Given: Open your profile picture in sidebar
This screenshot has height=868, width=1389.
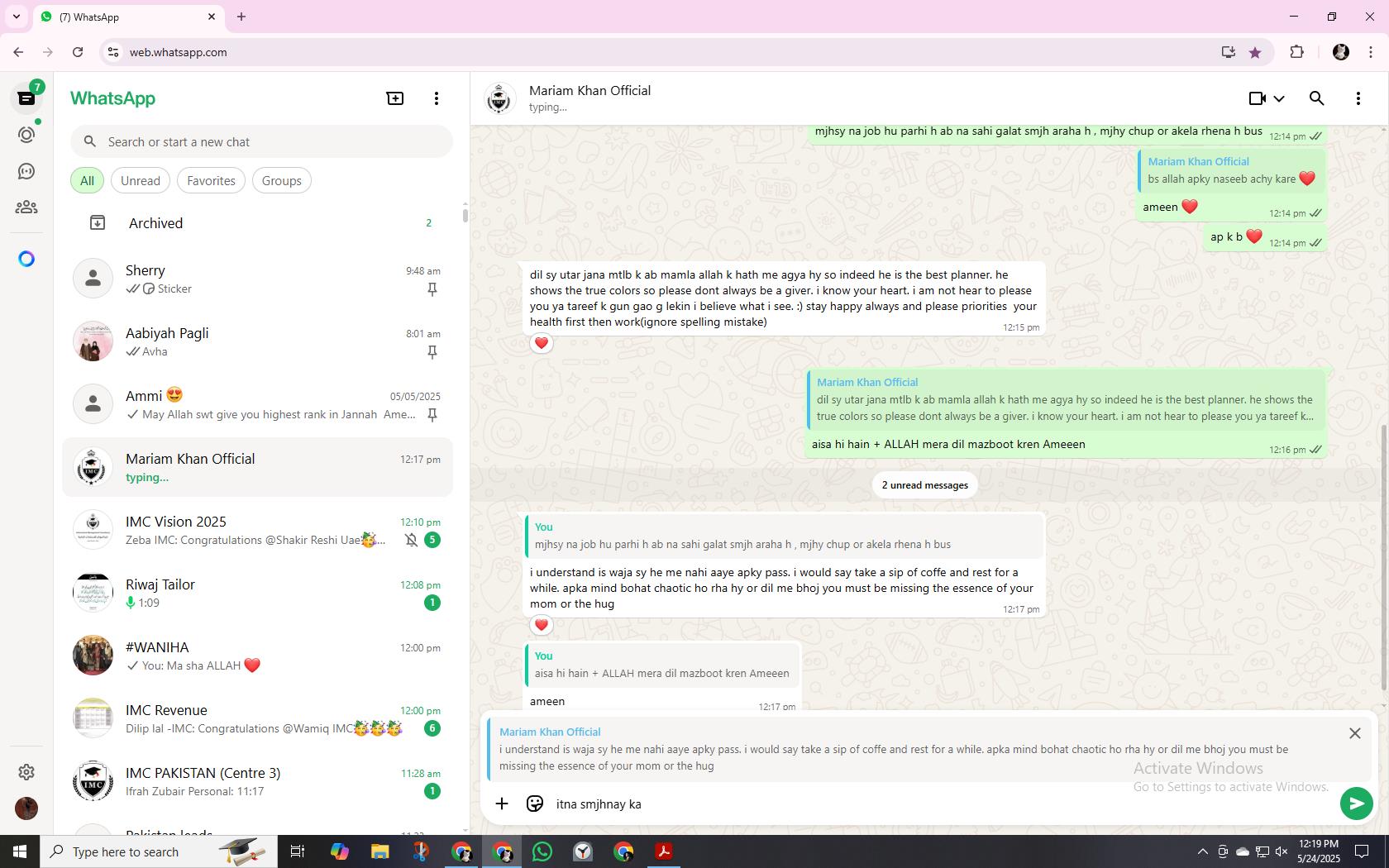Looking at the screenshot, I should point(26,808).
